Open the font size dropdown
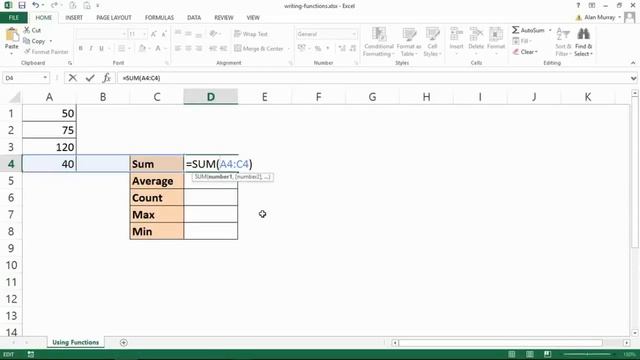Viewport: 640px width, 360px height. pyautogui.click(x=144, y=34)
